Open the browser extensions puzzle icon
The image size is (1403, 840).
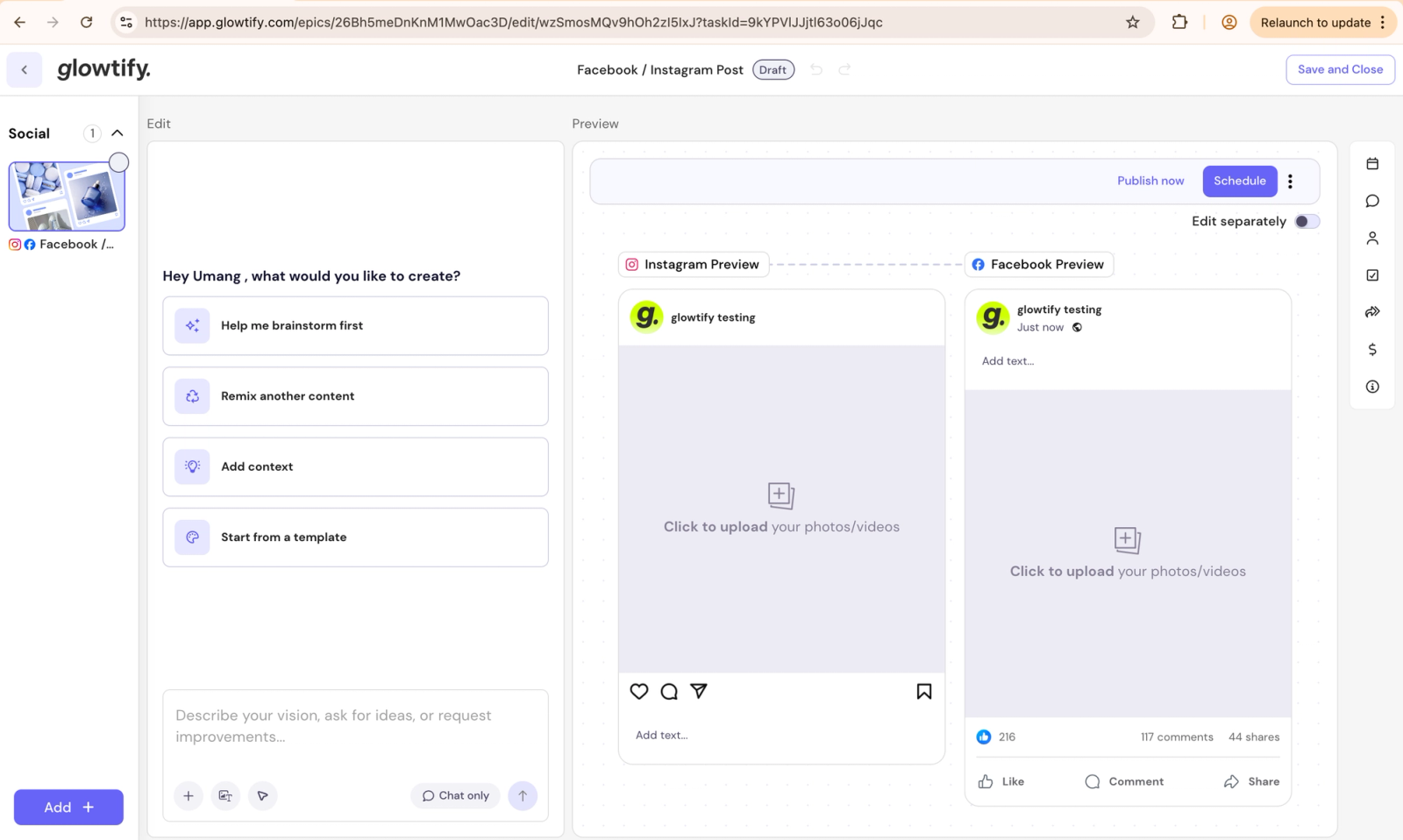point(1180,23)
